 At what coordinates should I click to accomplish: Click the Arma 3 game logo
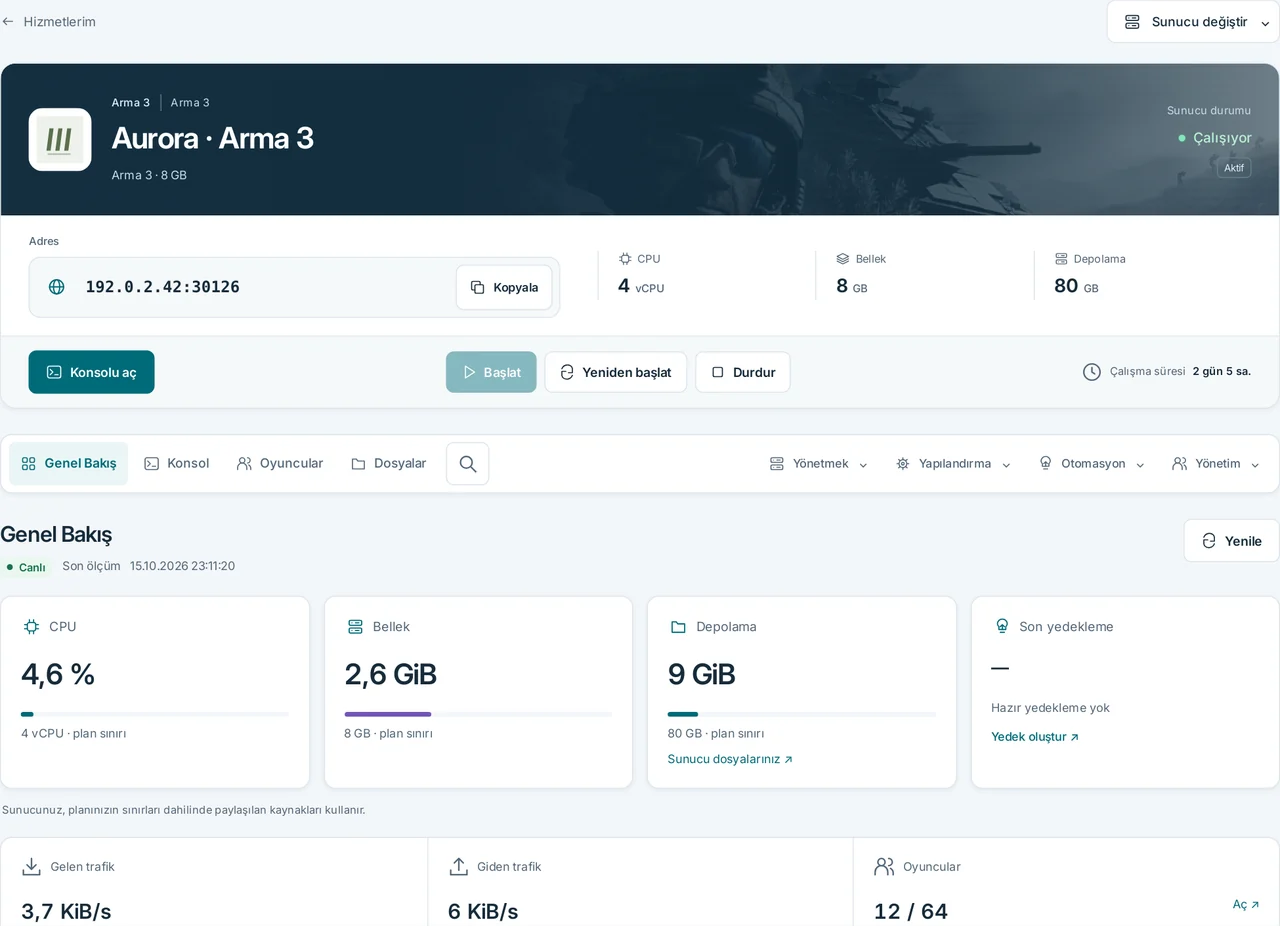click(60, 139)
